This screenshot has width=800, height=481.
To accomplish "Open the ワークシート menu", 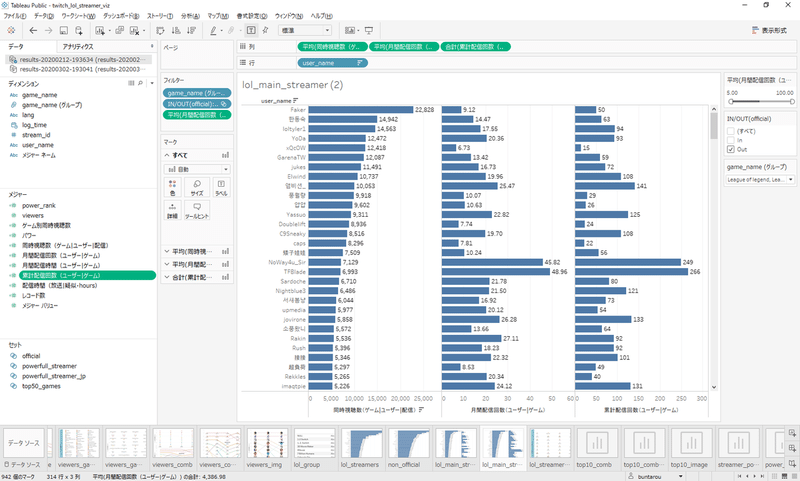I will coord(78,16).
